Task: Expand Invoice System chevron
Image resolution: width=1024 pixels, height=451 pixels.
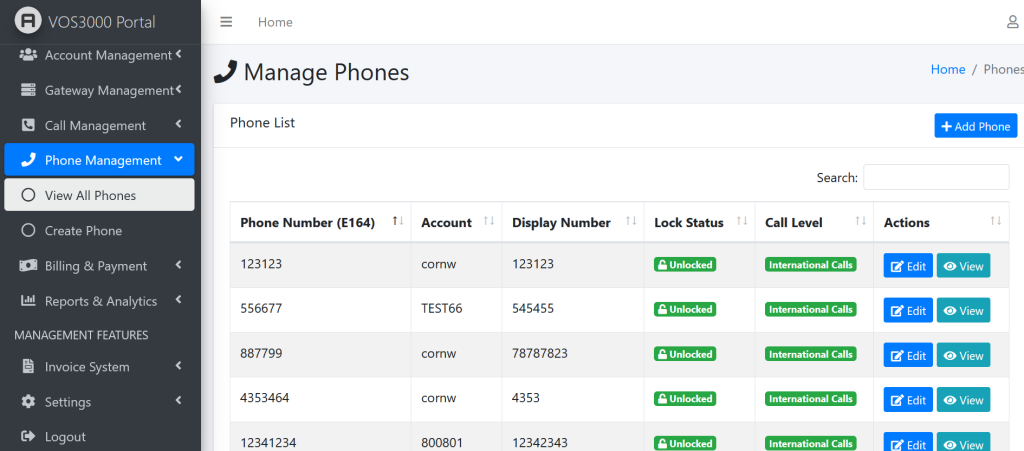Action: click(178, 365)
